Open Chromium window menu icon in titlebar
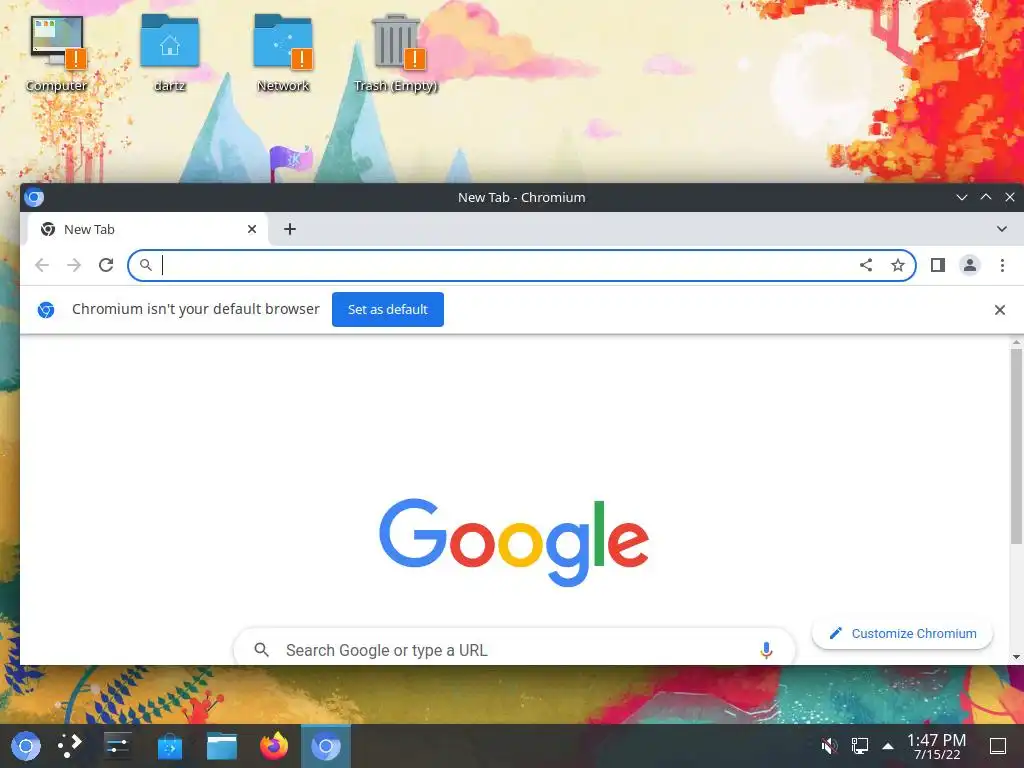The height and width of the screenshot is (768, 1024). click(34, 197)
